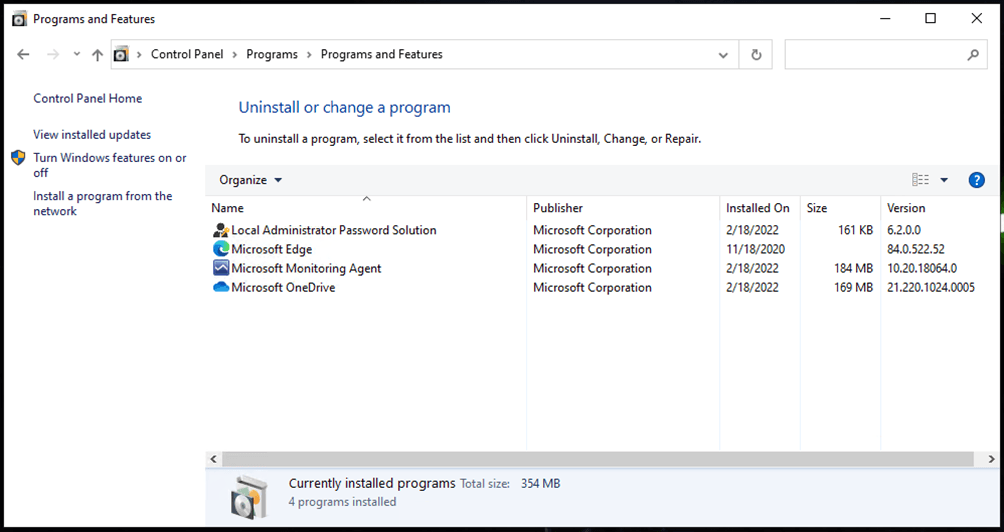This screenshot has width=1004, height=532.
Task: Select the Microsoft OneDrive cloud icon
Action: click(221, 287)
